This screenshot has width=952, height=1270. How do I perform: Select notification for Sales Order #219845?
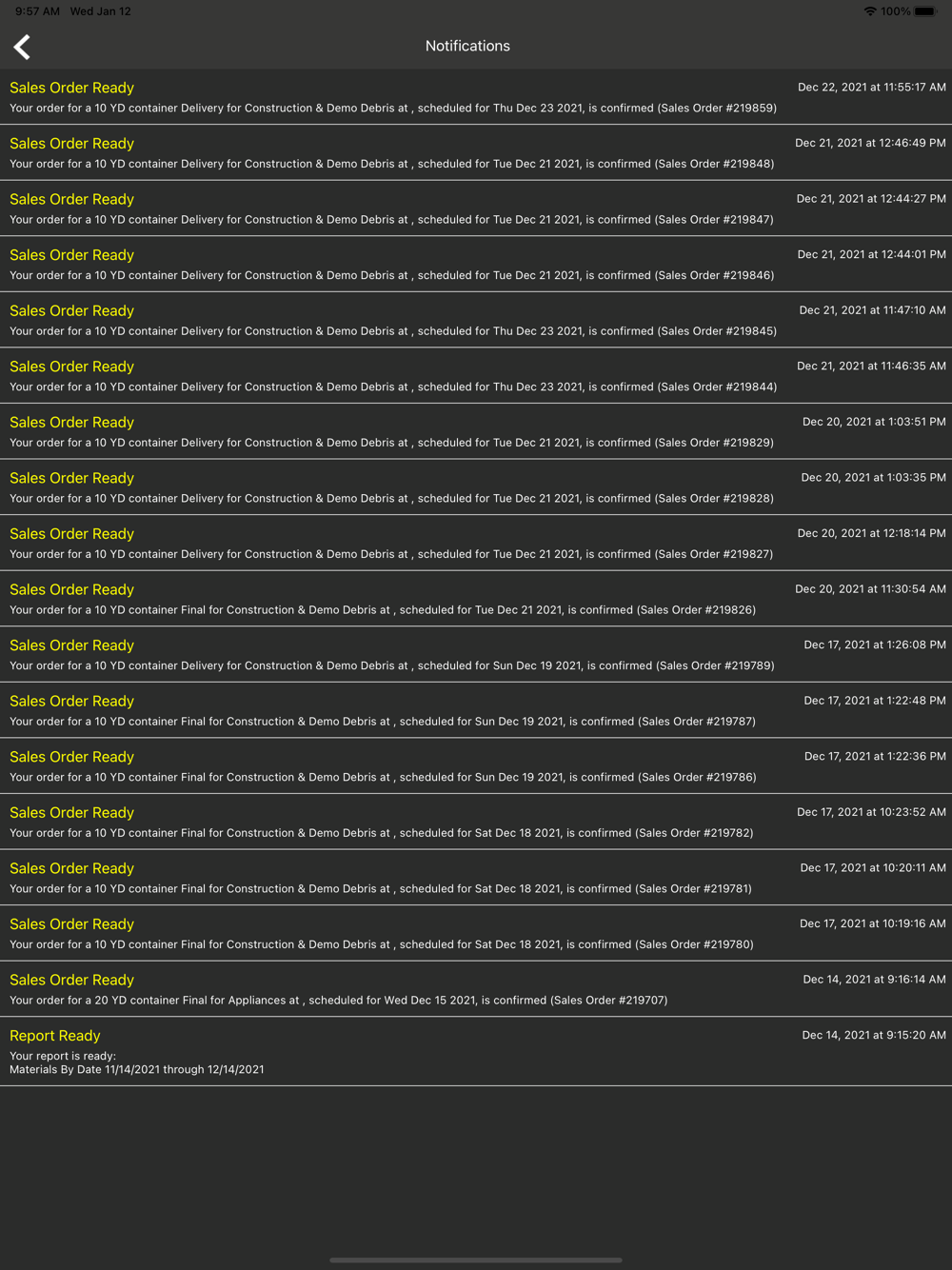coord(476,320)
